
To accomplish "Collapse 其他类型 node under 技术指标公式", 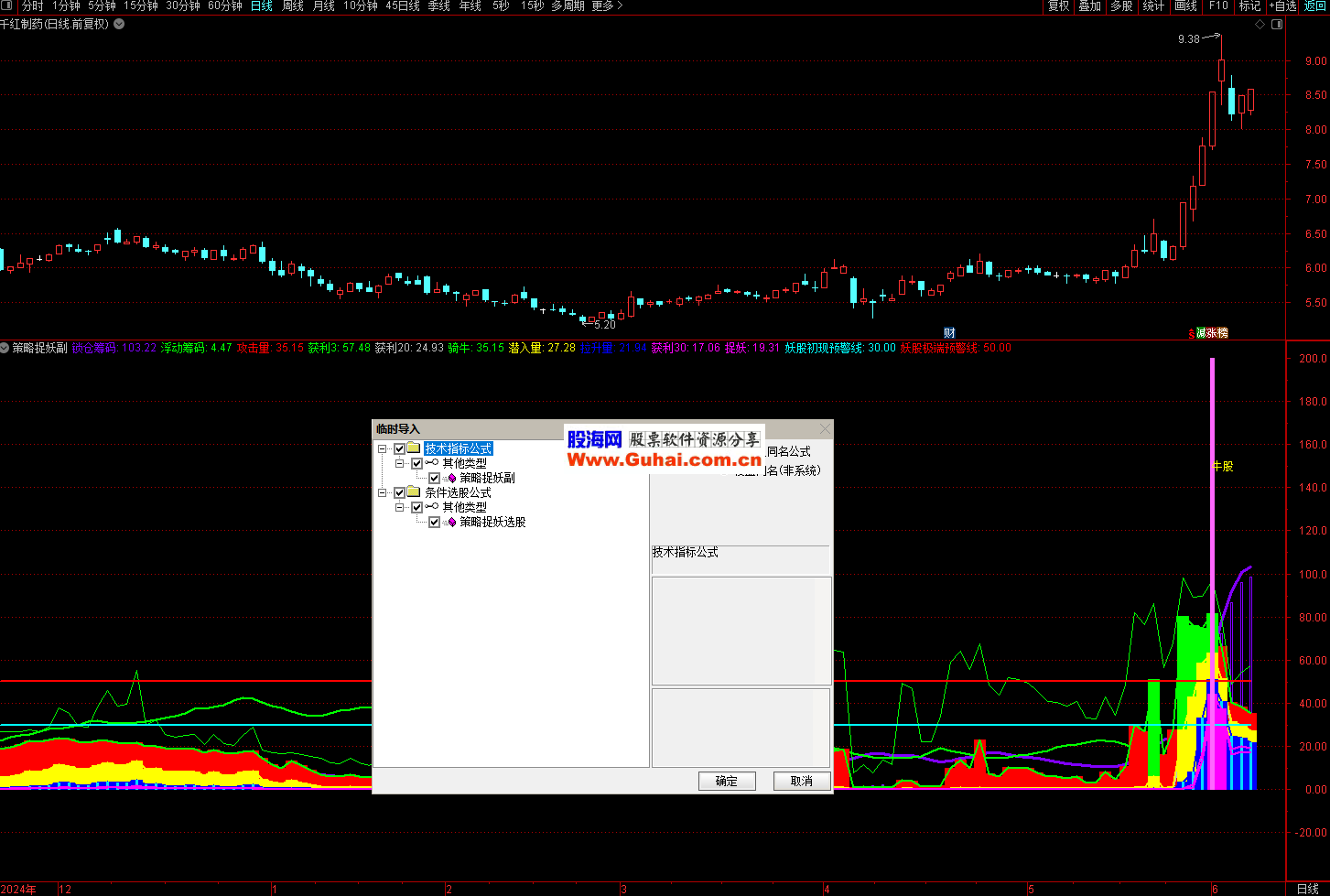I will (399, 464).
